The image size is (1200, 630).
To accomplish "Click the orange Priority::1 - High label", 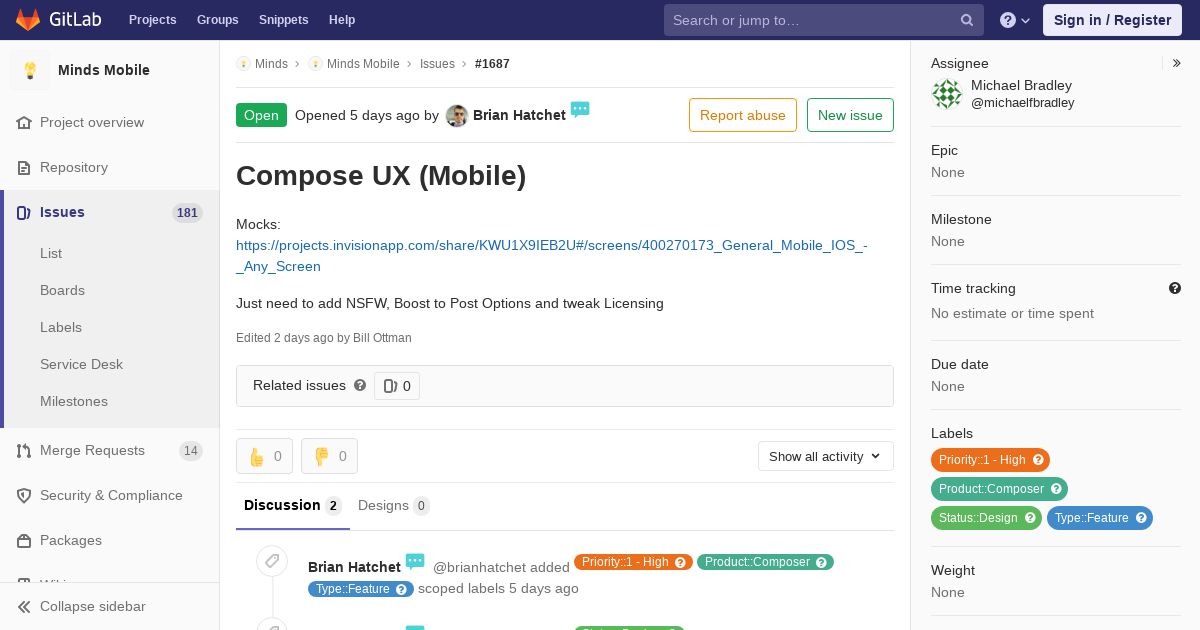I will pos(990,460).
